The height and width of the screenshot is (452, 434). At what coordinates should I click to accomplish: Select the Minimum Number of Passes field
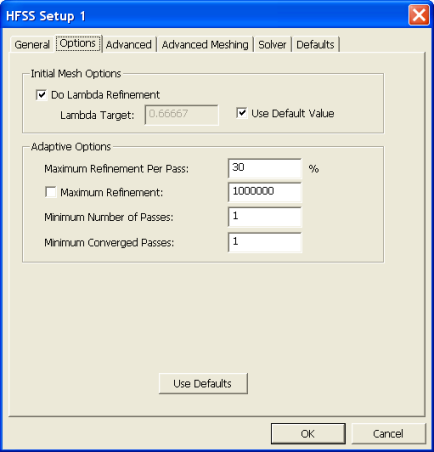click(265, 217)
